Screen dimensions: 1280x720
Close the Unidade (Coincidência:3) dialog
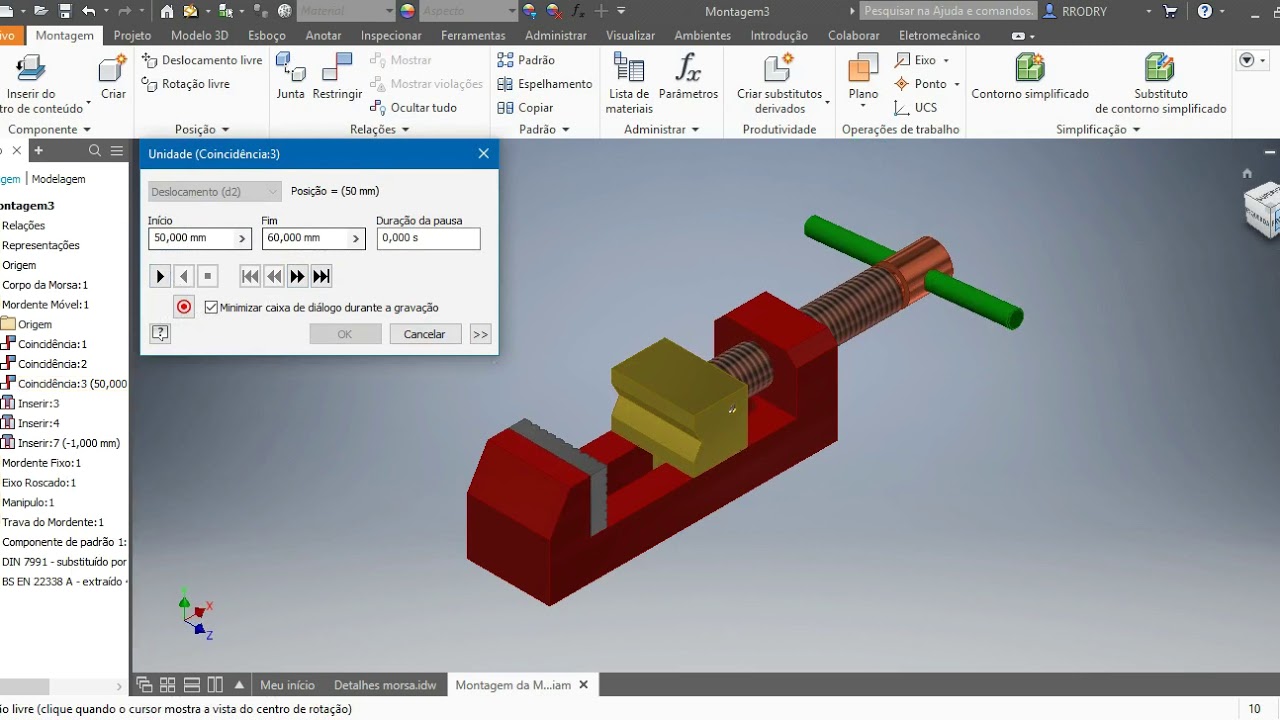[x=484, y=154]
